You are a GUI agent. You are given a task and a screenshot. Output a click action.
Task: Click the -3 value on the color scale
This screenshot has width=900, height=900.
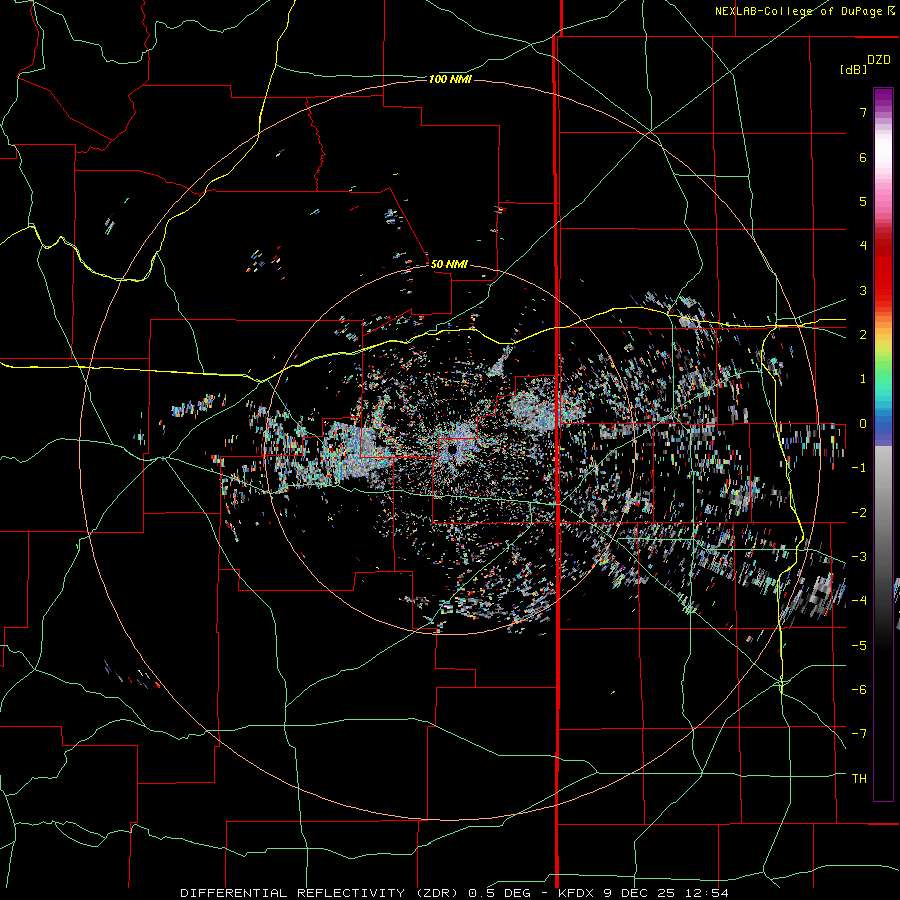click(859, 557)
